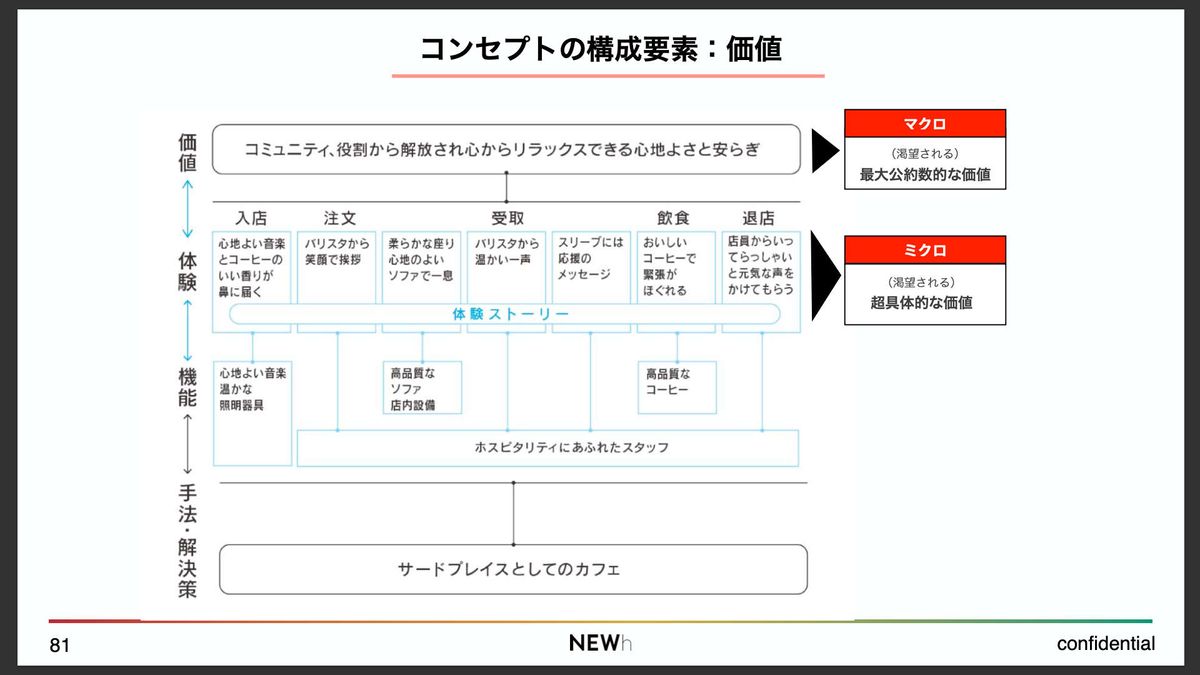Click the slide number 81
This screenshot has width=1200, height=675.
pos(60,647)
